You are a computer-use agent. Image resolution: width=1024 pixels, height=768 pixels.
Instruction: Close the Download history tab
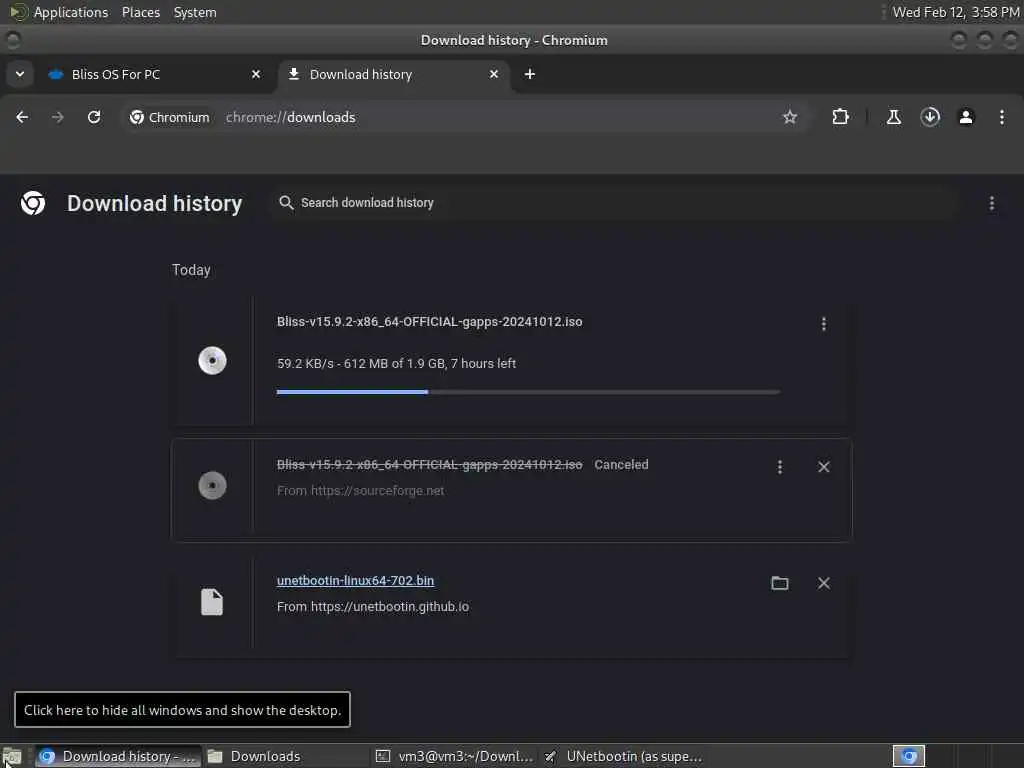pos(494,74)
